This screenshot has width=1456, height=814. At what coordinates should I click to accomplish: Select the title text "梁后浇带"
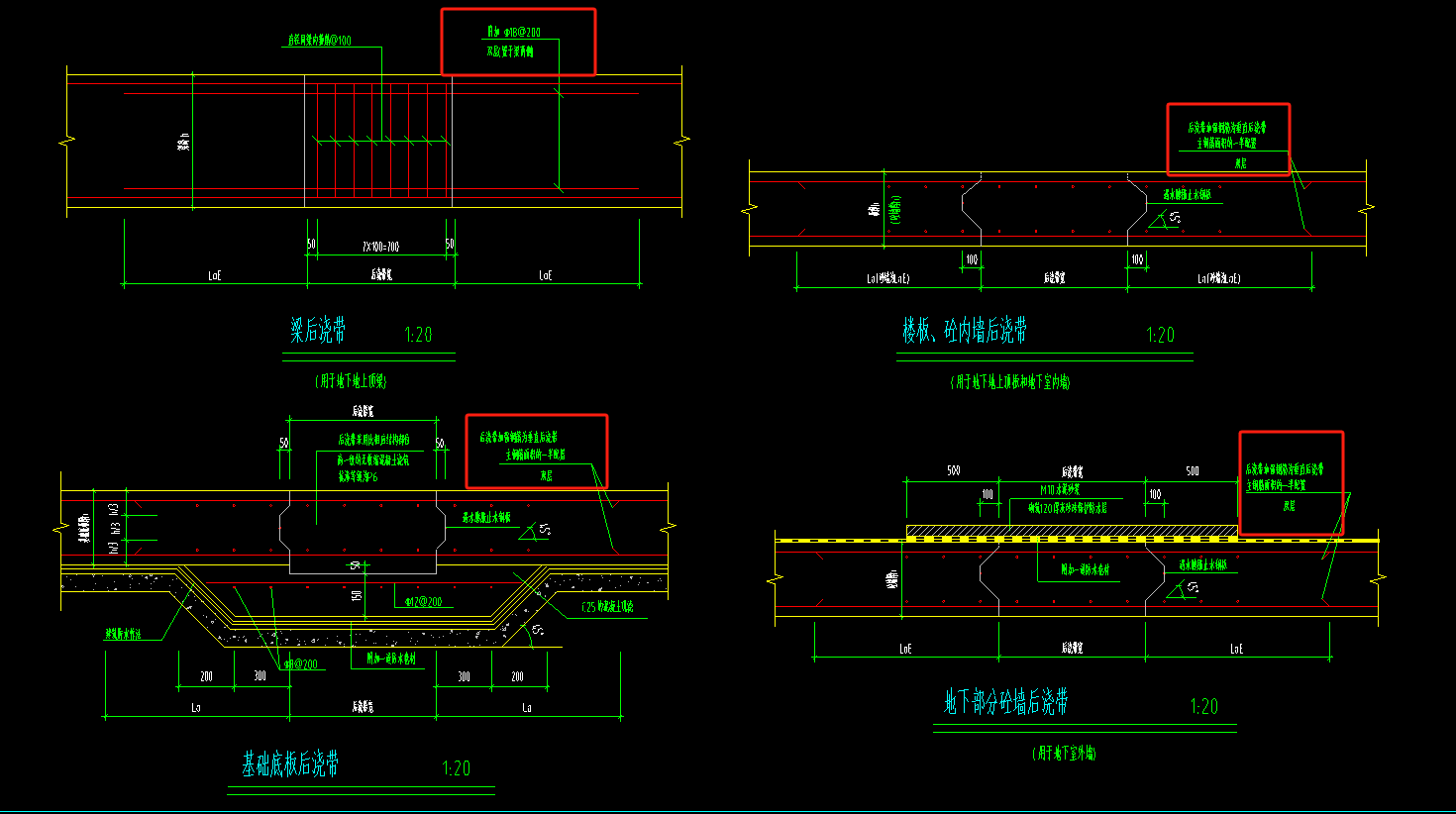(x=318, y=330)
